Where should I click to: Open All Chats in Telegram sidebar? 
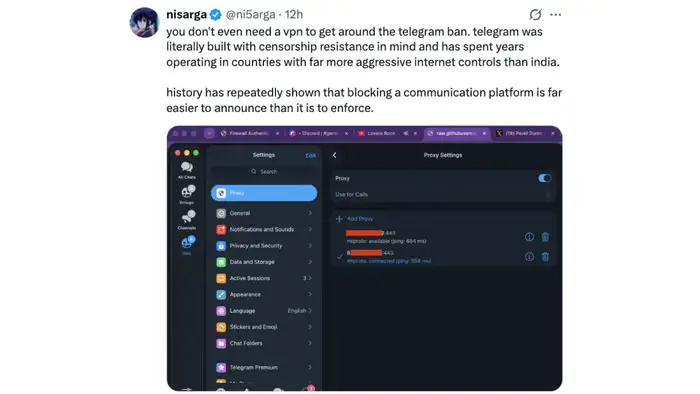pyautogui.click(x=187, y=170)
